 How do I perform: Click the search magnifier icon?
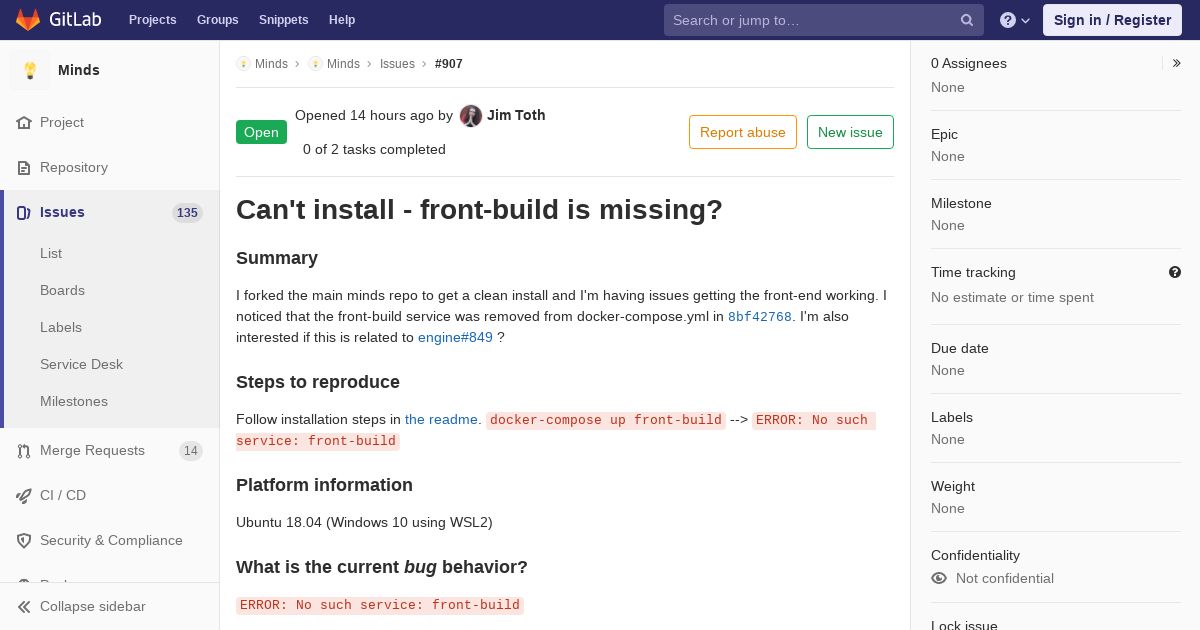pos(967,20)
